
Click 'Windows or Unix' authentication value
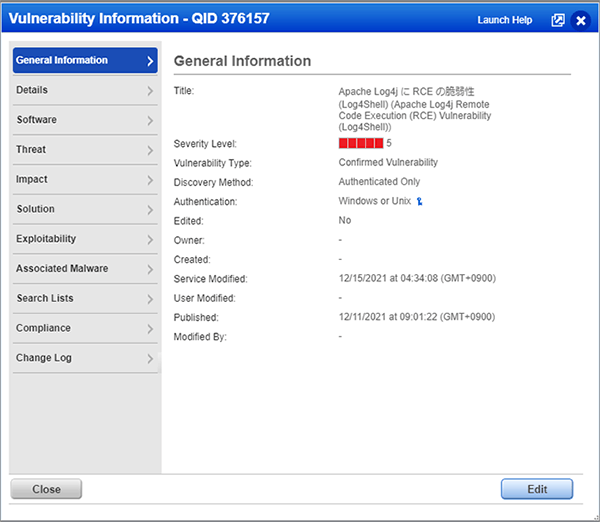(375, 201)
